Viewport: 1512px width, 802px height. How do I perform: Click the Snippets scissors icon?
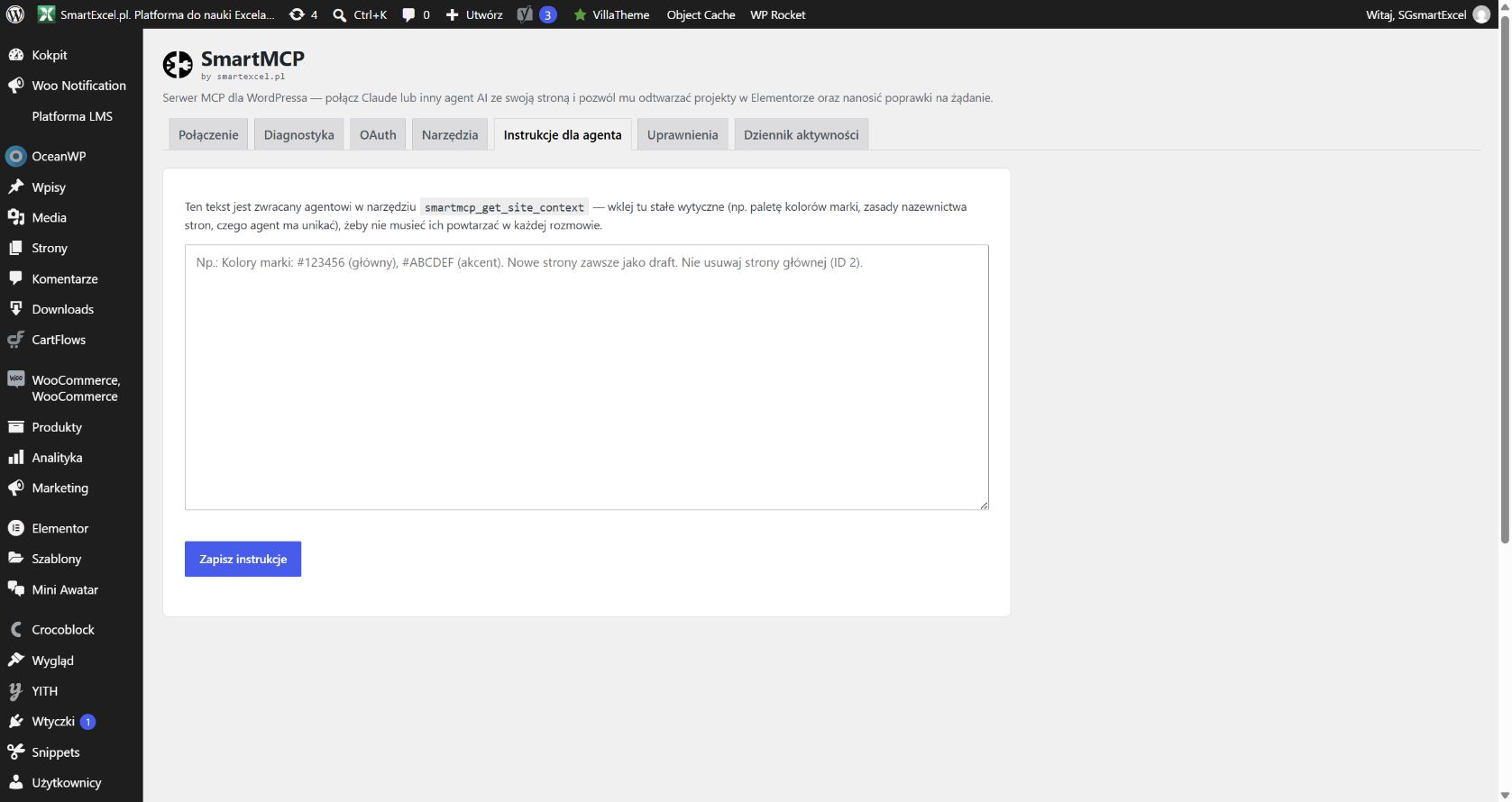(15, 752)
